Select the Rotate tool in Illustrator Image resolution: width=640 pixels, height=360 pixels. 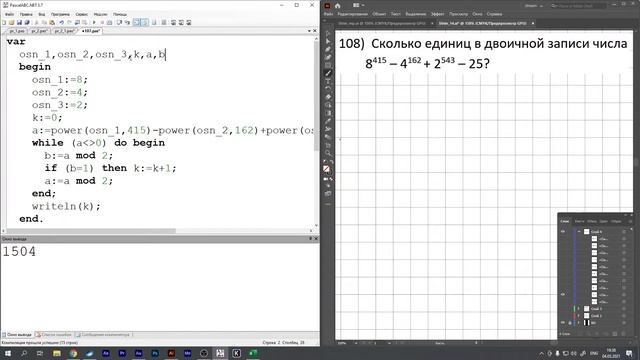328,88
